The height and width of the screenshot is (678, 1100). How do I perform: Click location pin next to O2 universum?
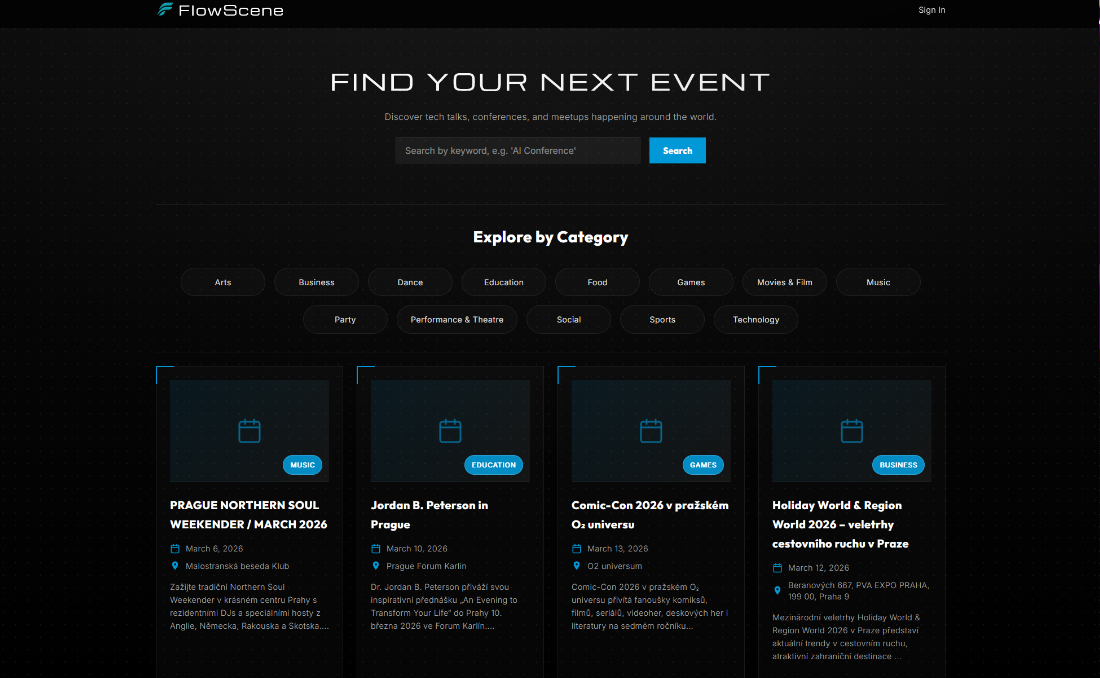tap(577, 566)
